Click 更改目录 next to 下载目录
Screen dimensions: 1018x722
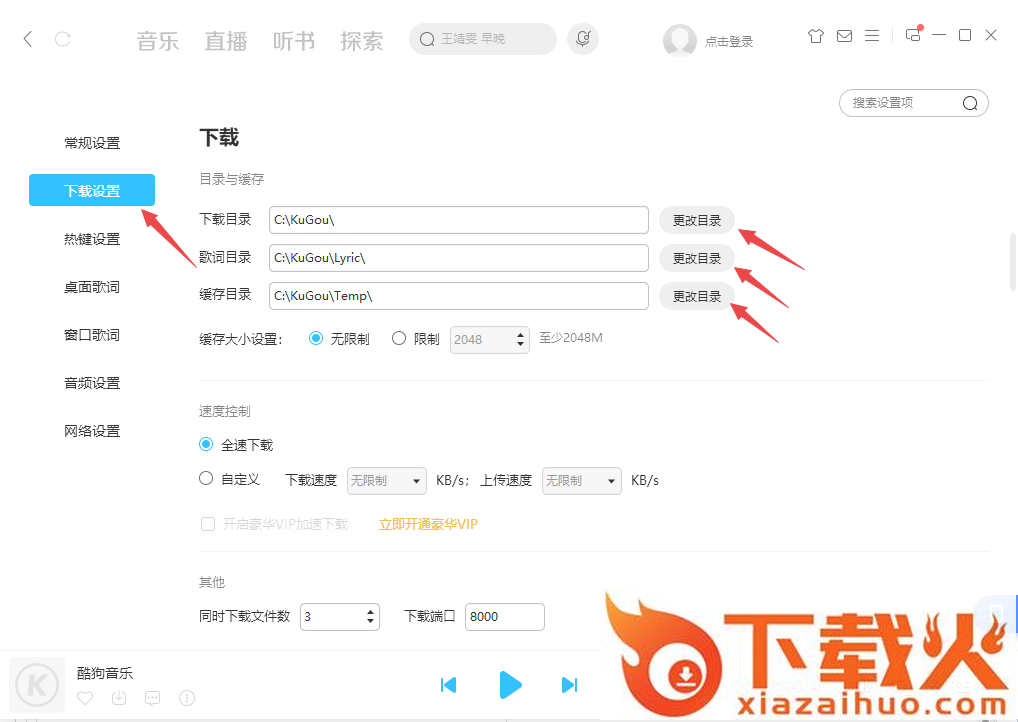(x=696, y=220)
